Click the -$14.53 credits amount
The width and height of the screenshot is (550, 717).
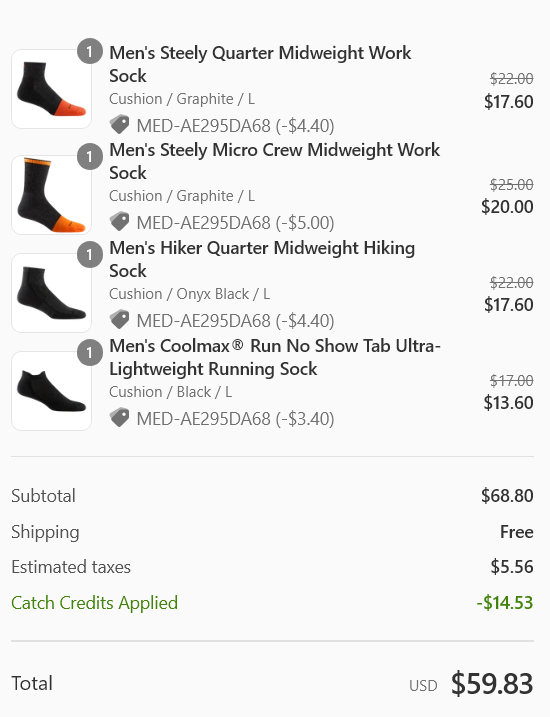[x=505, y=603]
